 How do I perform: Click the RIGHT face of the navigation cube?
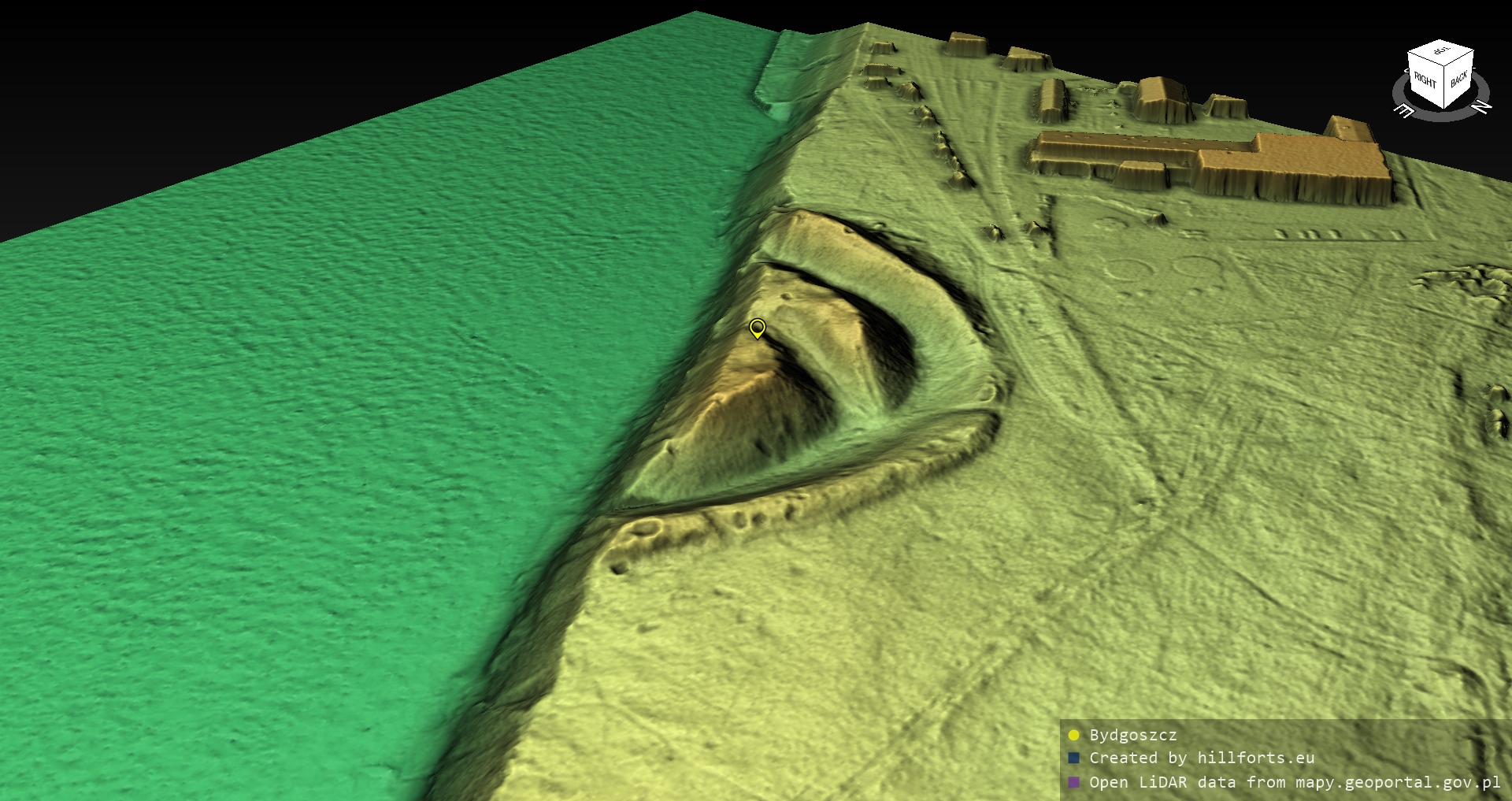tap(1425, 81)
